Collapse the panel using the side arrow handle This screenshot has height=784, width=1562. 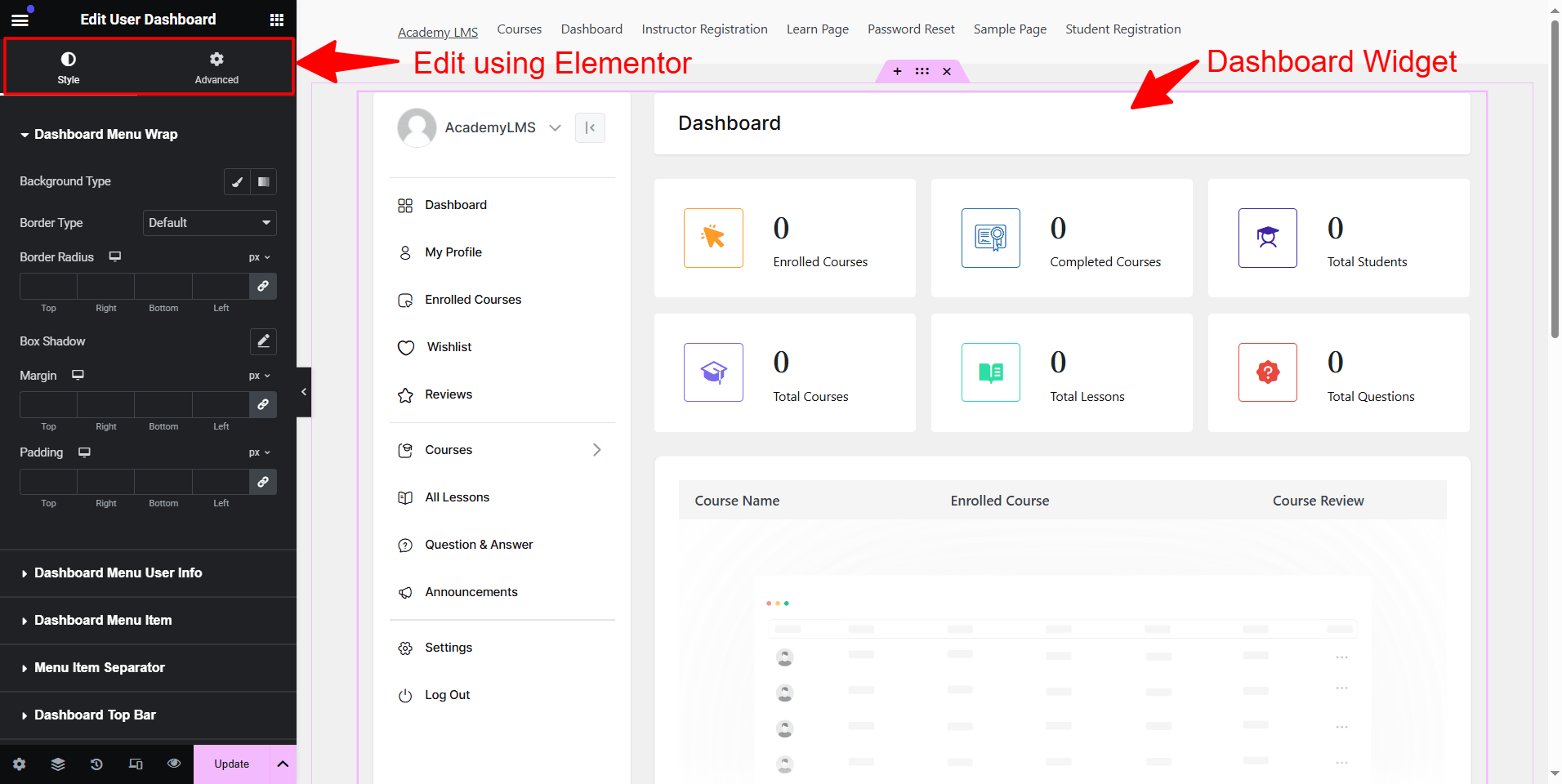(303, 392)
